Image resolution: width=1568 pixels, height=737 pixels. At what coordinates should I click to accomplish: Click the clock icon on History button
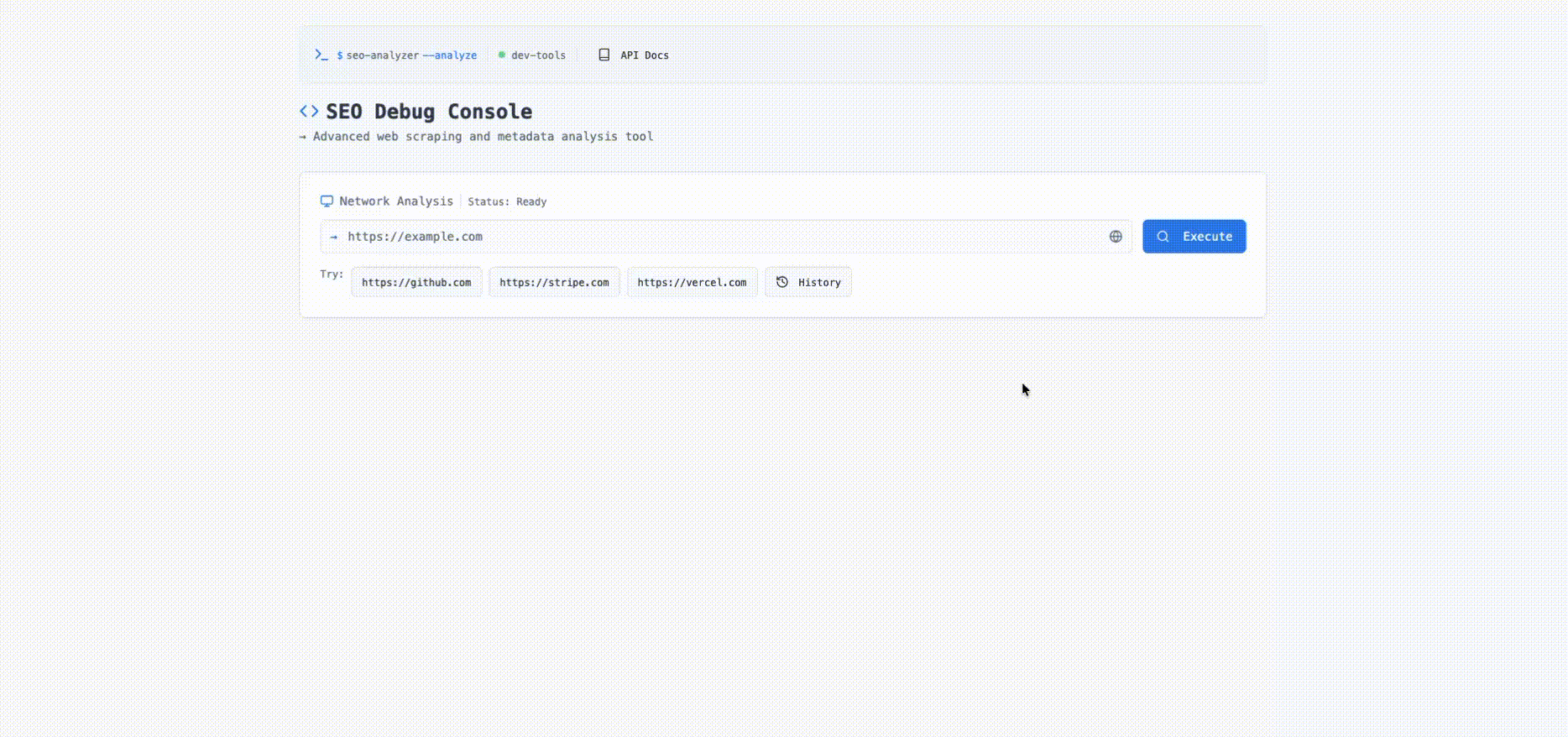coord(782,282)
